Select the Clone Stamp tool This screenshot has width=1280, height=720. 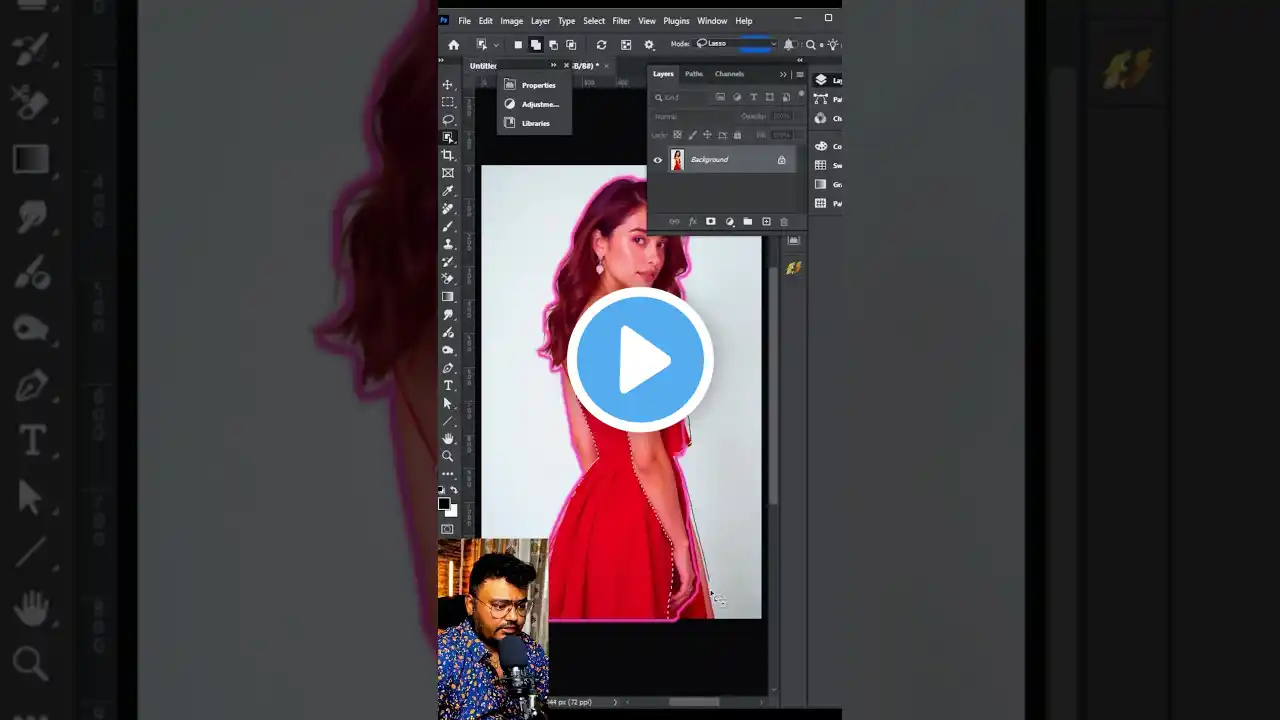point(448,244)
